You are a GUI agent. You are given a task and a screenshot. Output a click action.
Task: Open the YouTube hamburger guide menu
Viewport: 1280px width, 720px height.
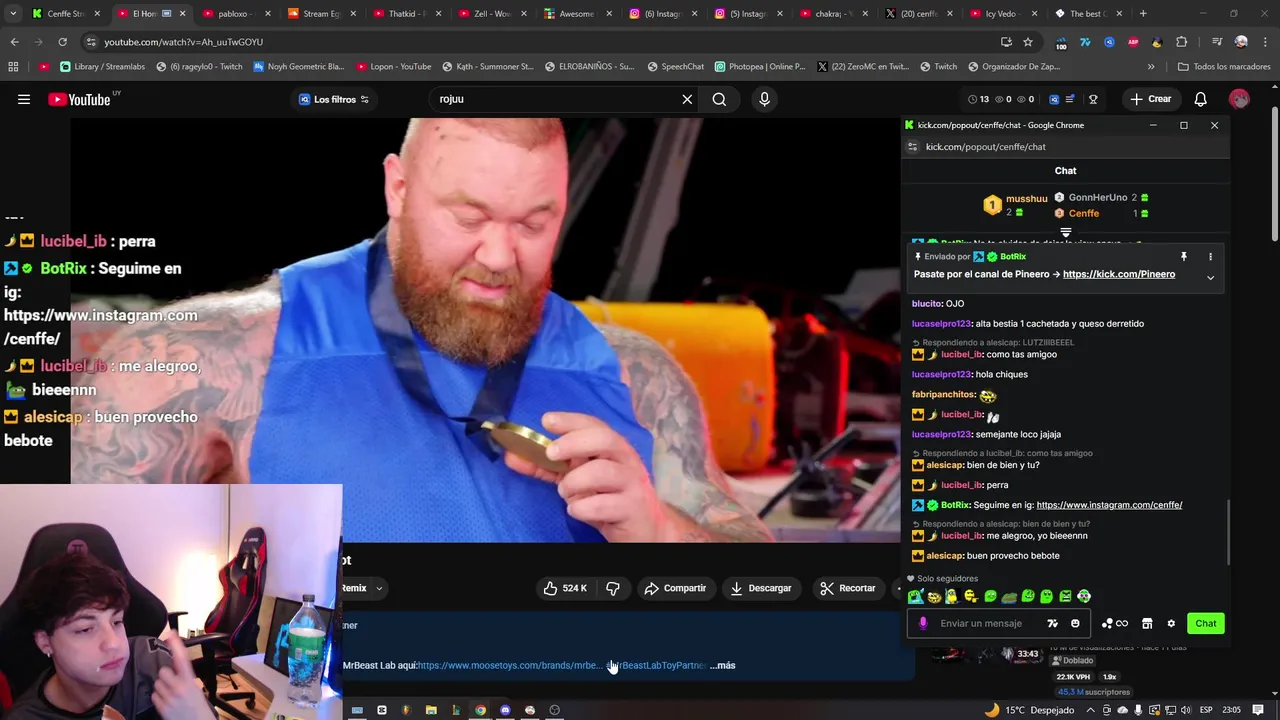click(x=24, y=99)
